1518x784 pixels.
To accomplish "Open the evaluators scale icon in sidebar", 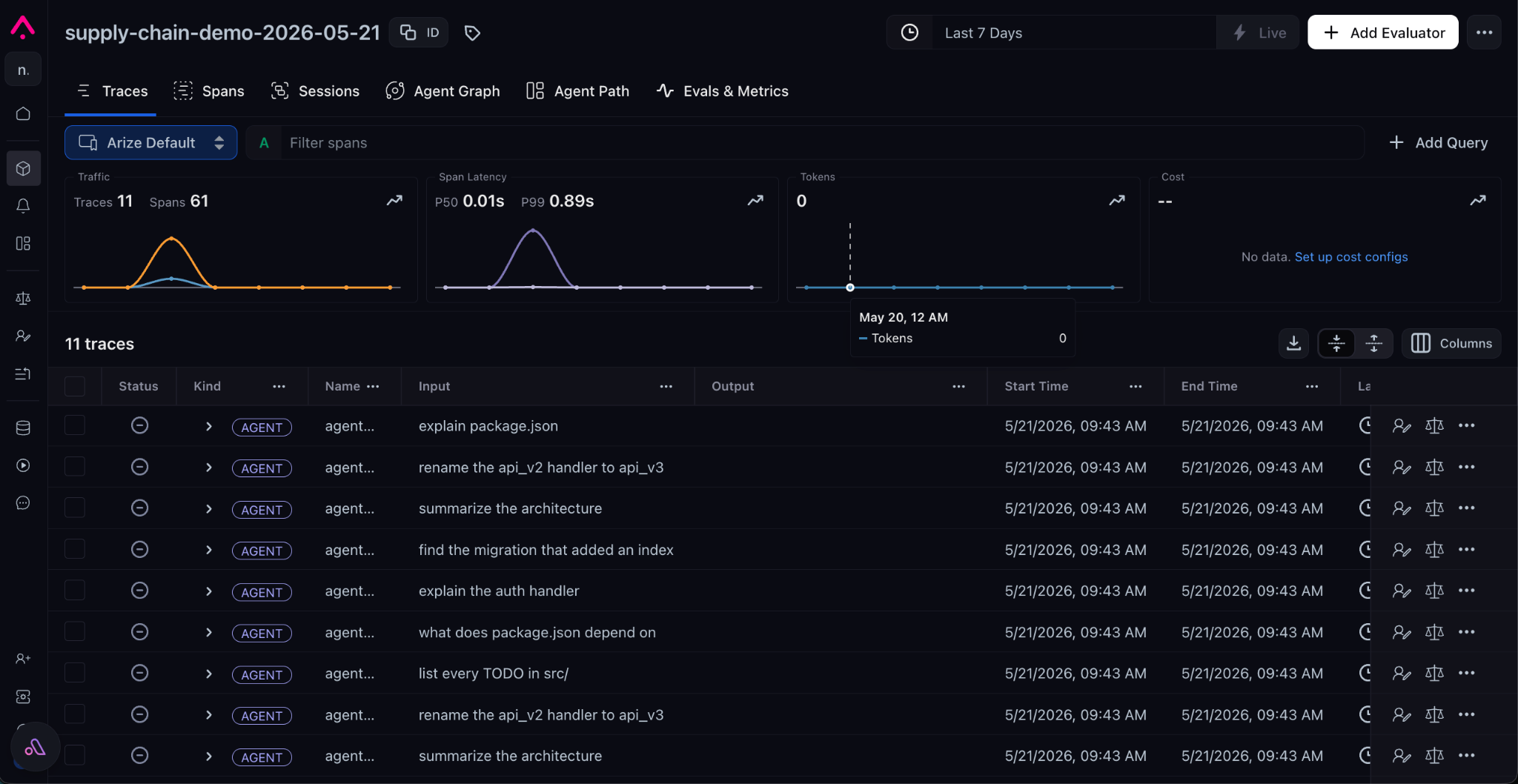I will point(23,299).
